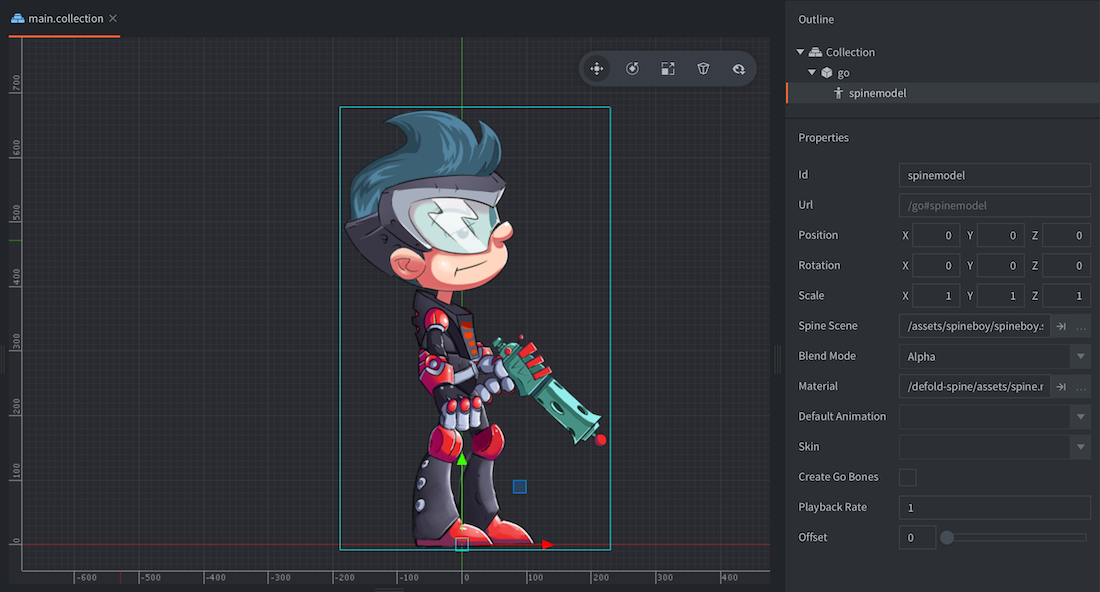Viewport: 1100px width, 592px height.
Task: Click the Playback Rate input field
Action: point(994,507)
